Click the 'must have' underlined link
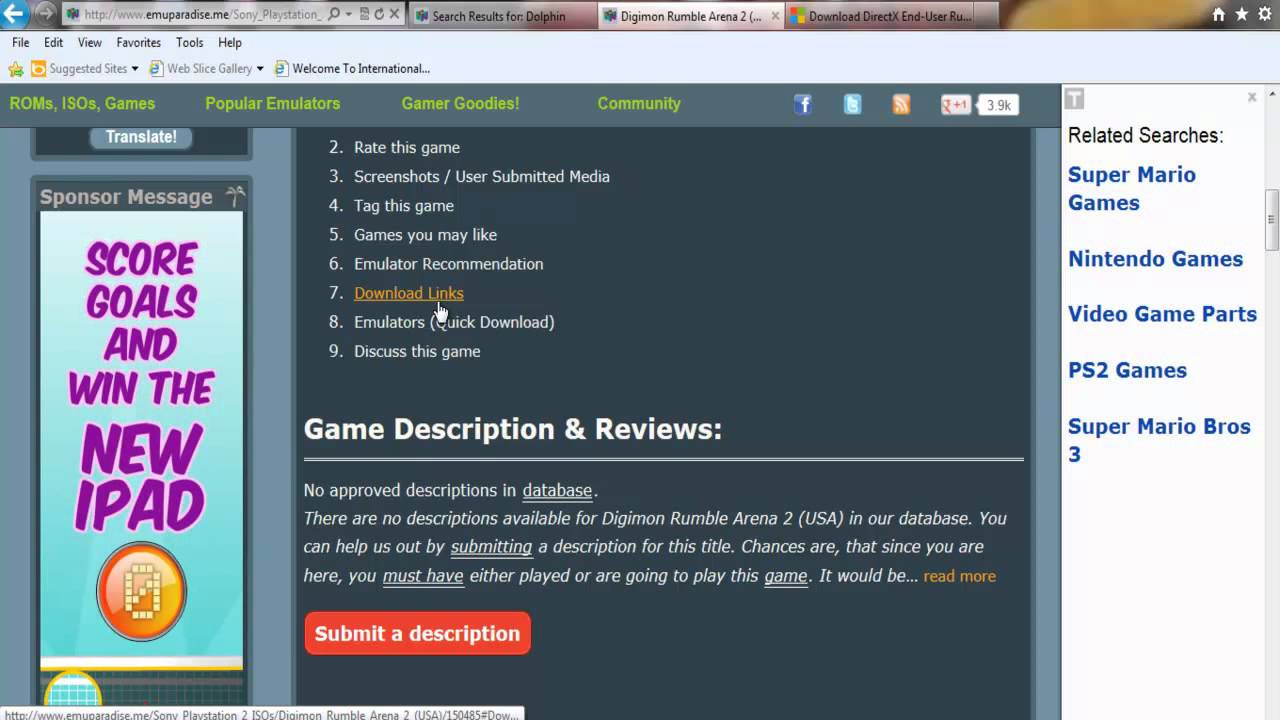 [423, 575]
